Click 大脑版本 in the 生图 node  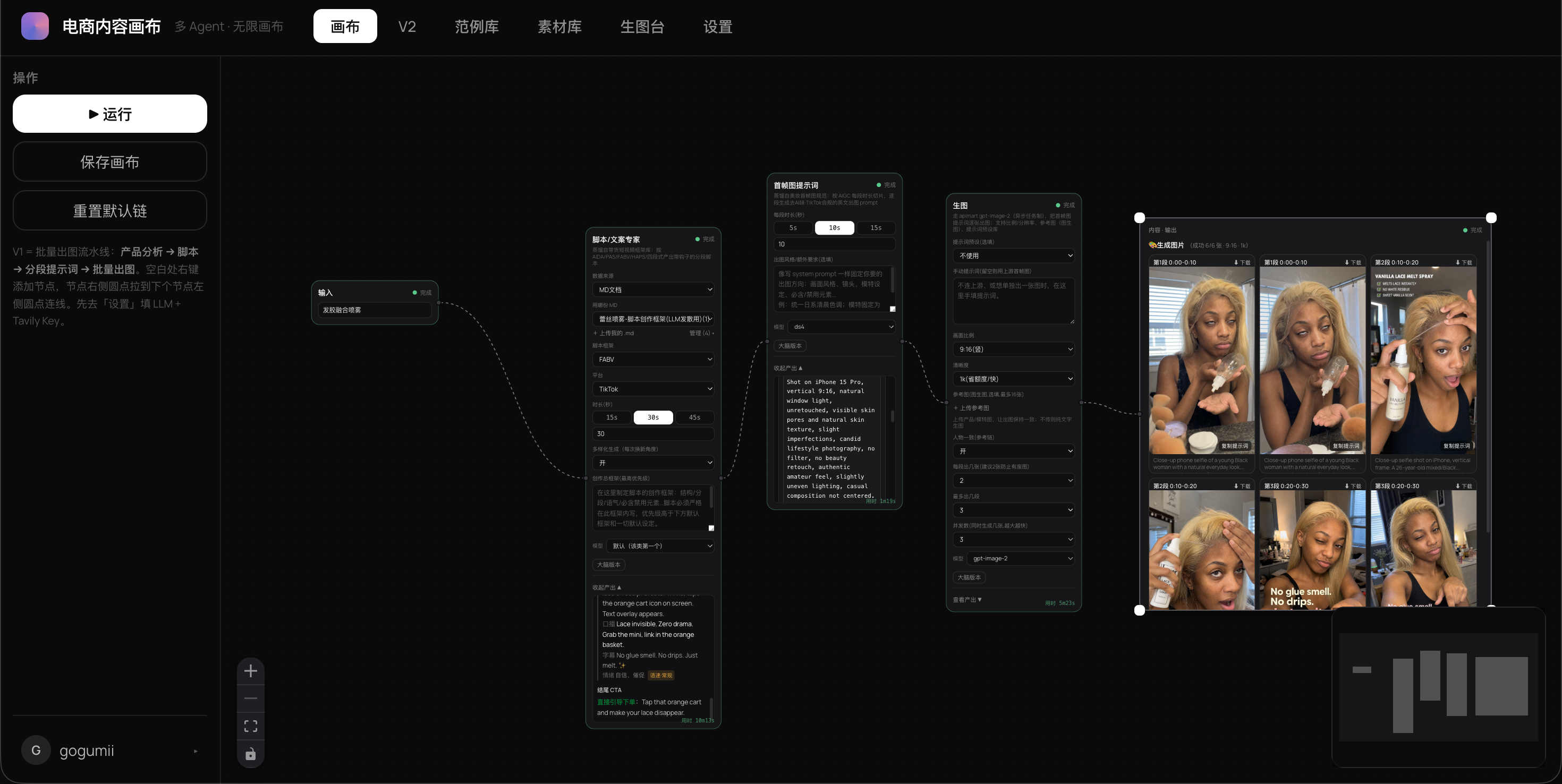click(x=969, y=577)
